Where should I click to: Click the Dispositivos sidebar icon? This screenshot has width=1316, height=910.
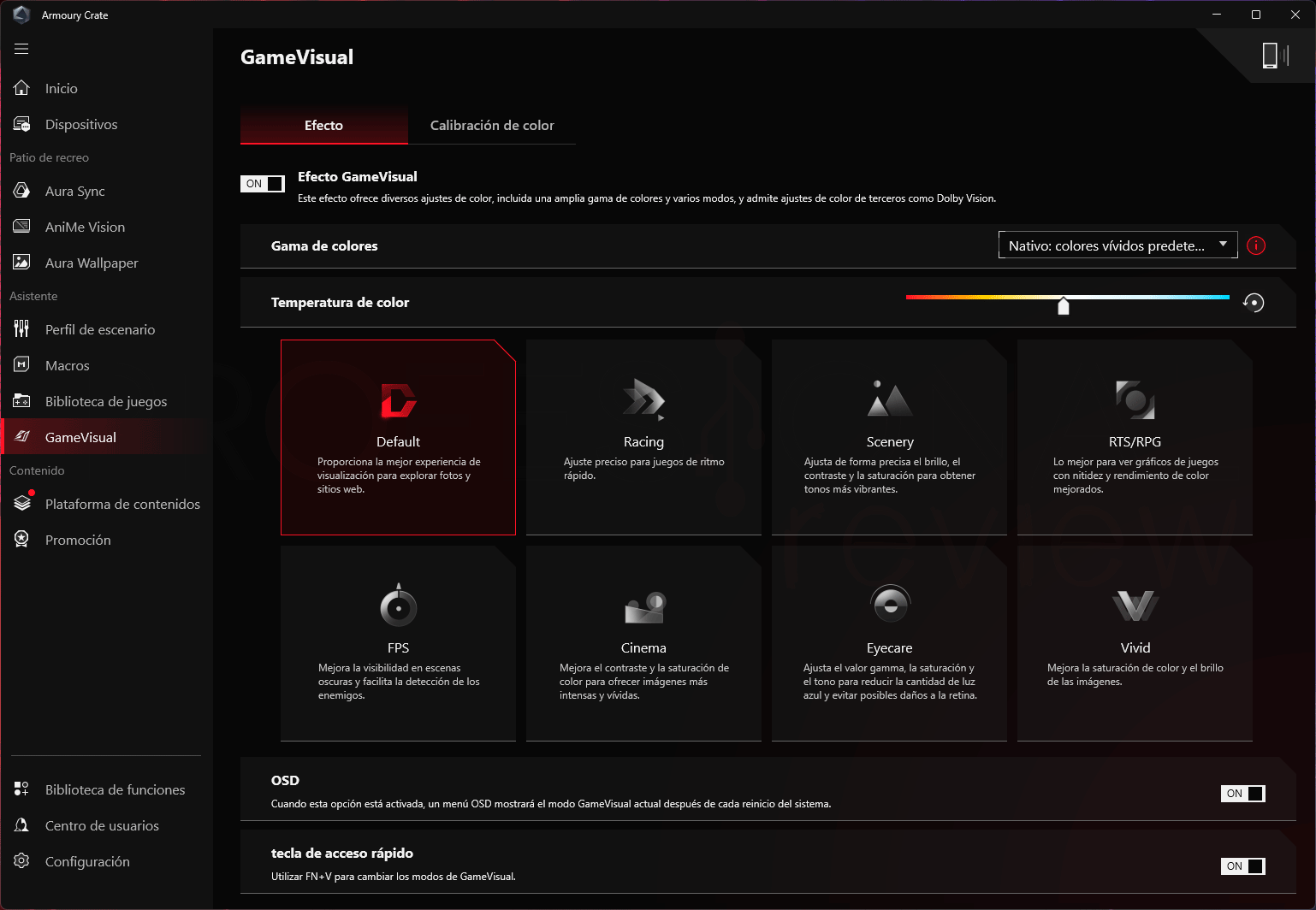click(21, 124)
